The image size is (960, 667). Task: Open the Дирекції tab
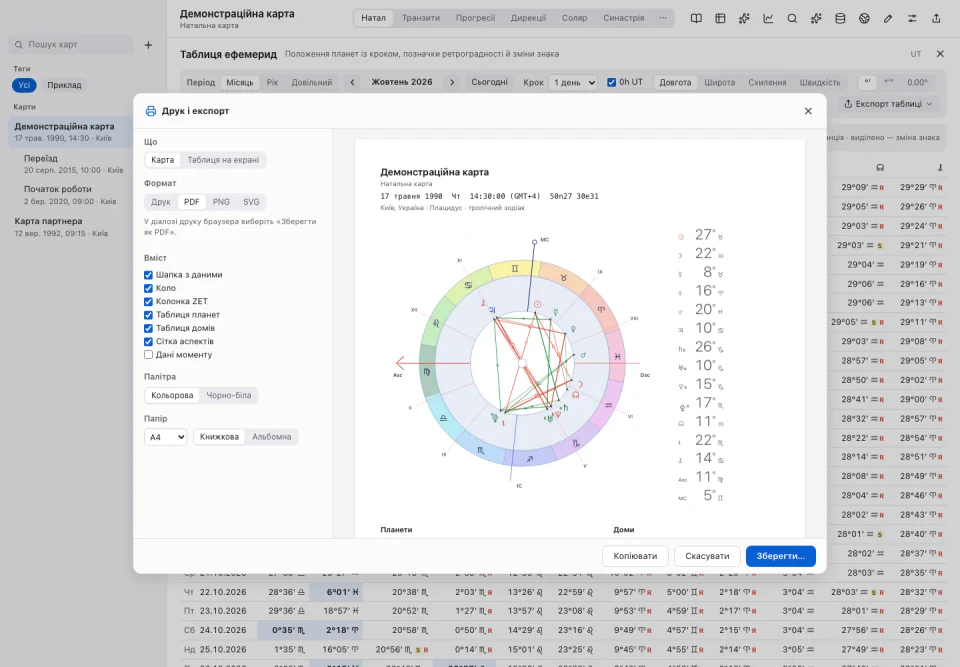[528, 18]
